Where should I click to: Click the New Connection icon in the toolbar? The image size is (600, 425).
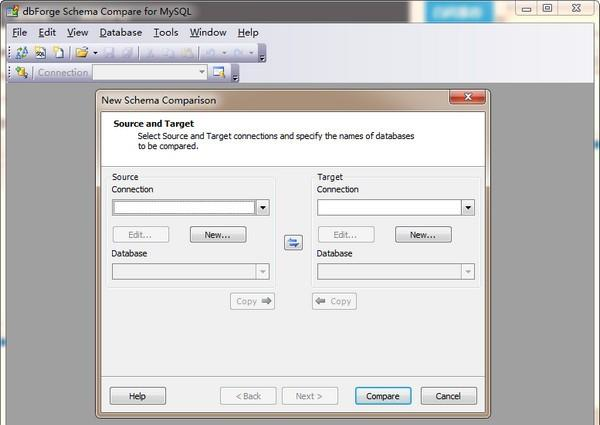(x=21, y=72)
